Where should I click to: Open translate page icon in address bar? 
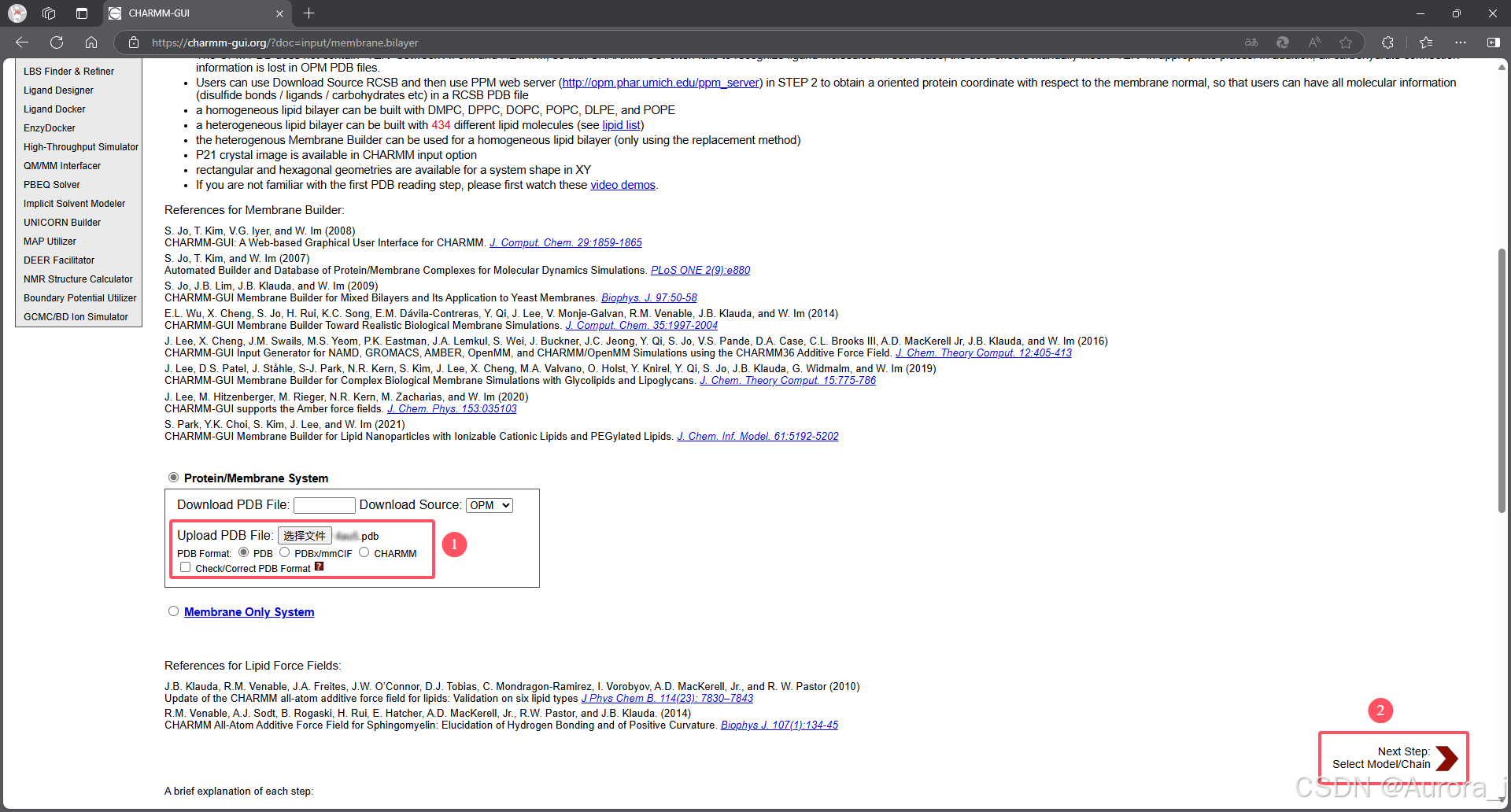(x=1251, y=42)
